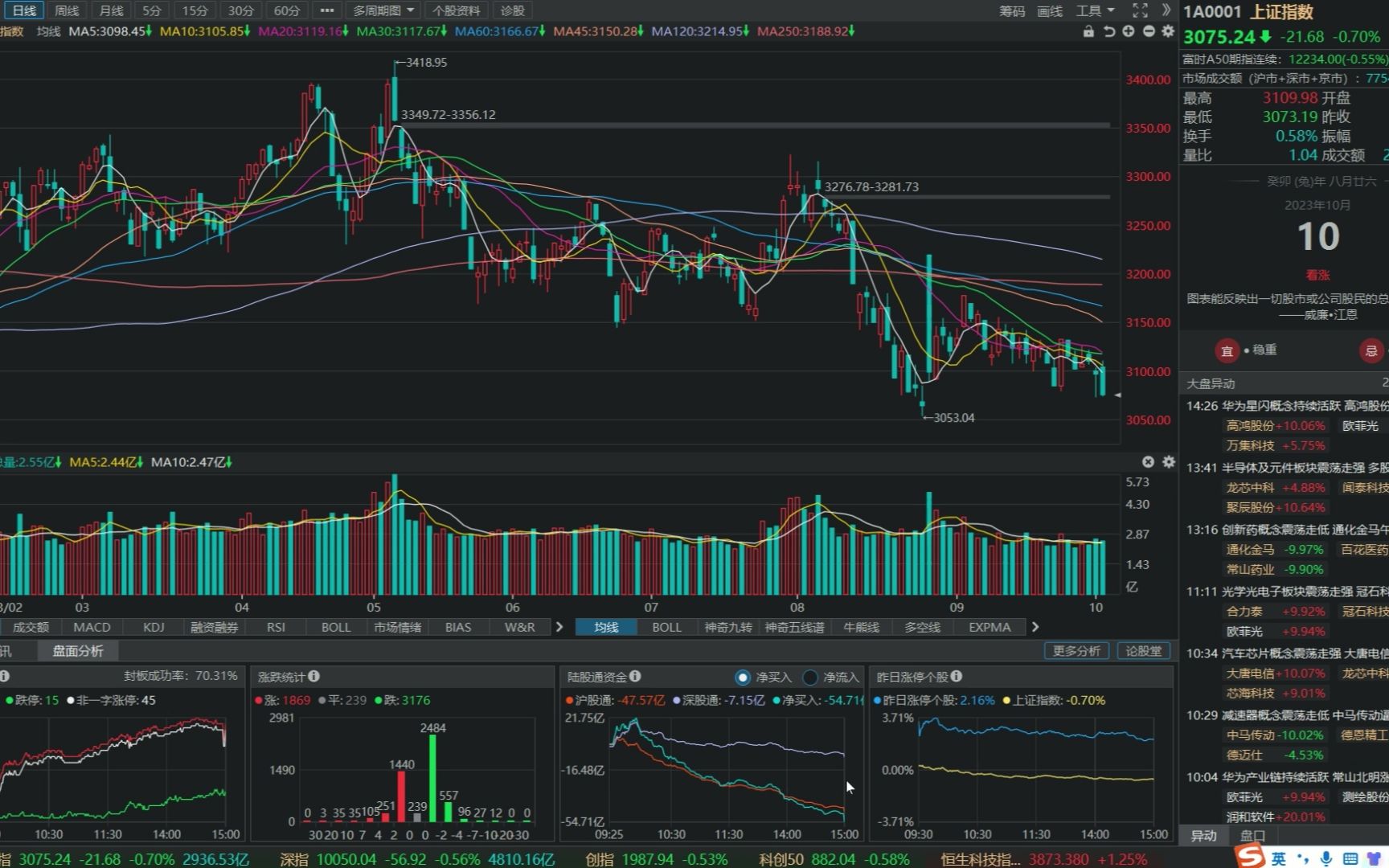Switch to 异动 tab at bottom right

pyautogui.click(x=1203, y=836)
